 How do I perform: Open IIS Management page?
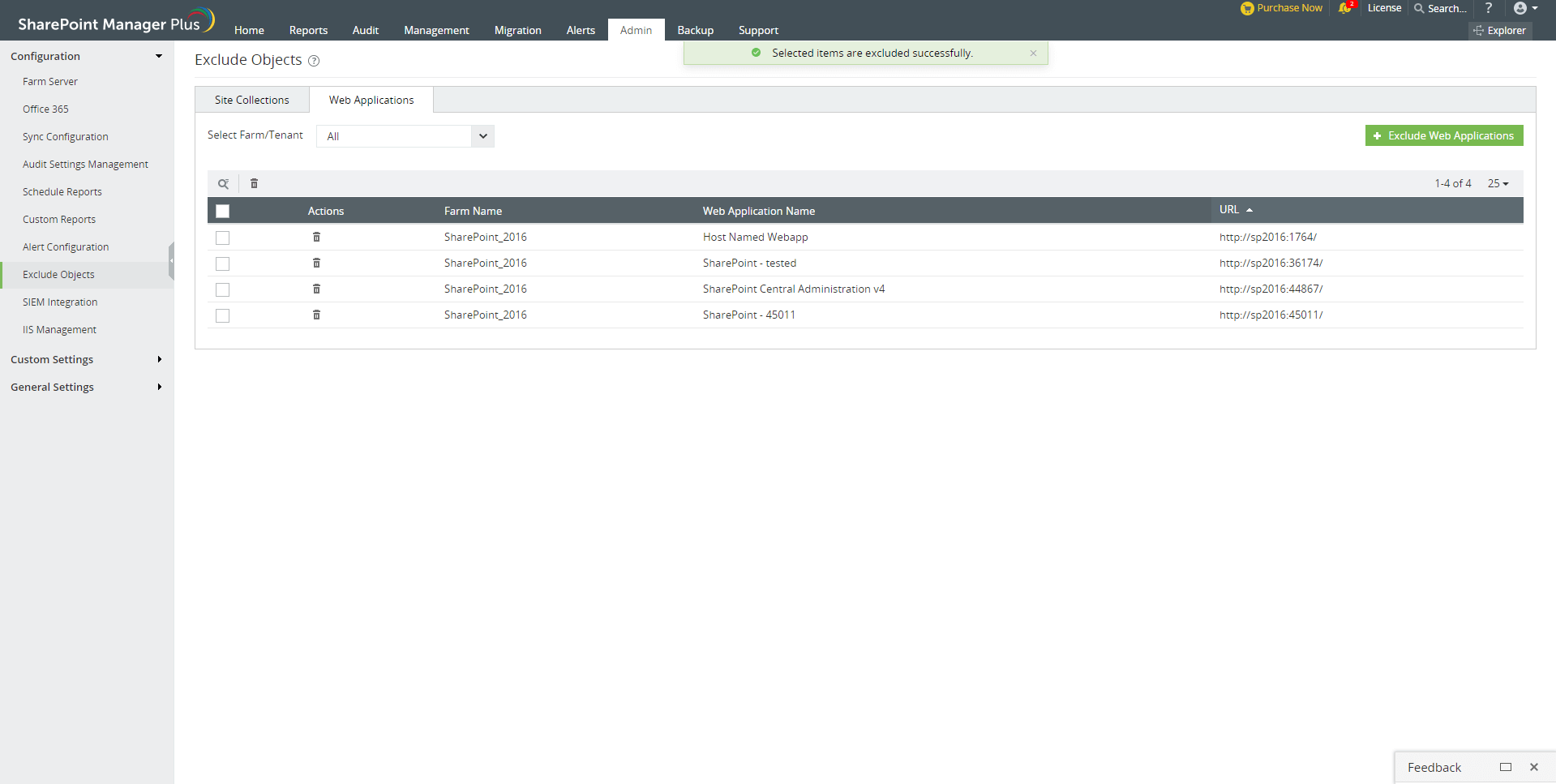59,330
